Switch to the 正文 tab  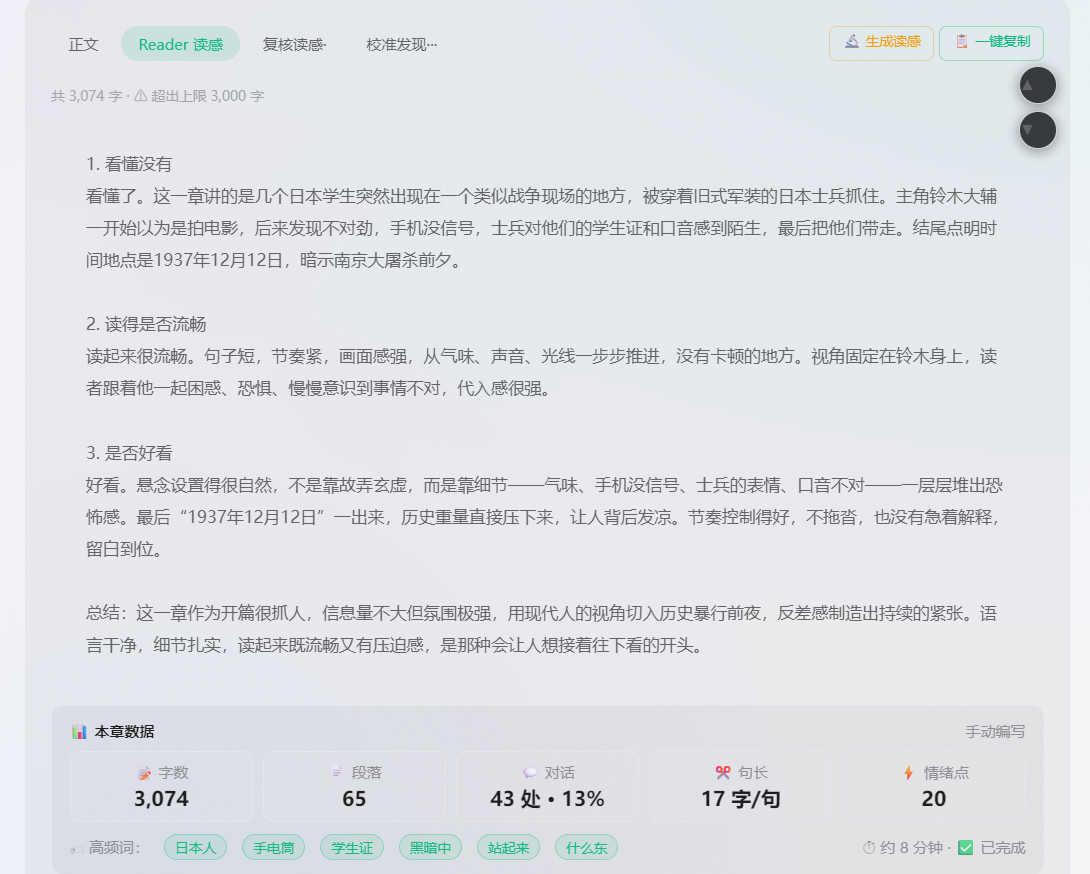click(x=83, y=44)
